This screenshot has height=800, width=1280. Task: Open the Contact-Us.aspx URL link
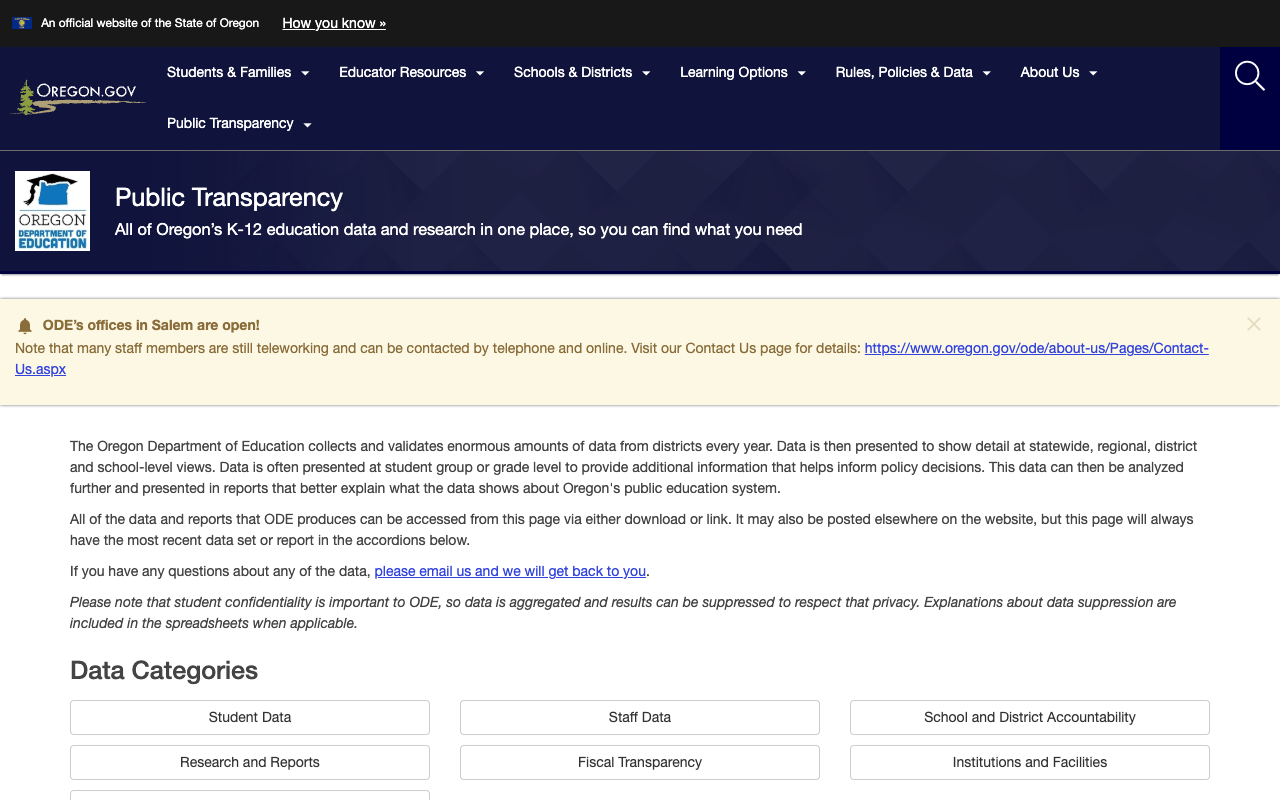(1036, 348)
